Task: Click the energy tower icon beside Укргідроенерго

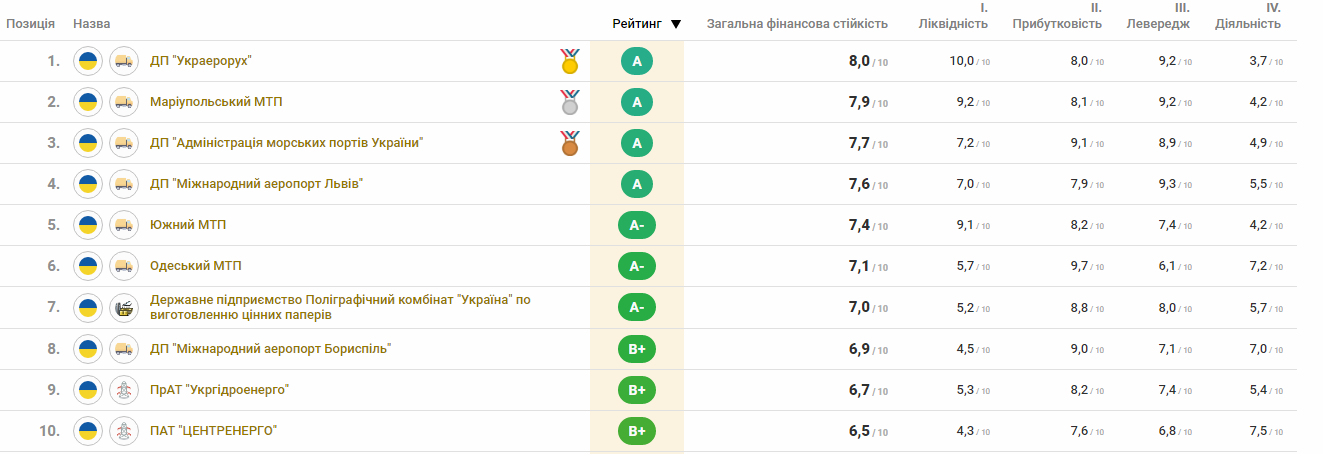Action: tap(123, 390)
